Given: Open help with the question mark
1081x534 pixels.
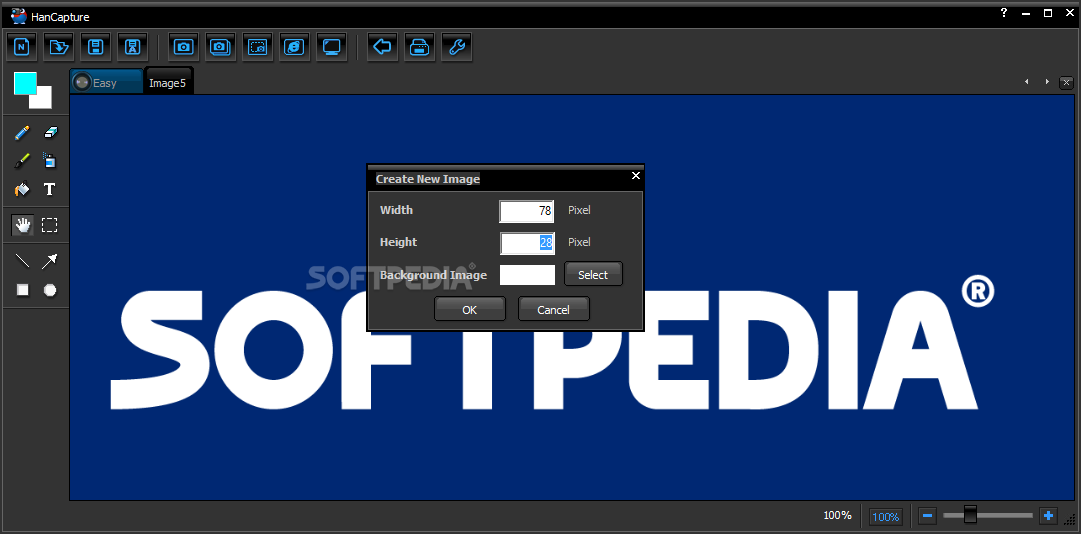Looking at the screenshot, I should (x=1004, y=12).
